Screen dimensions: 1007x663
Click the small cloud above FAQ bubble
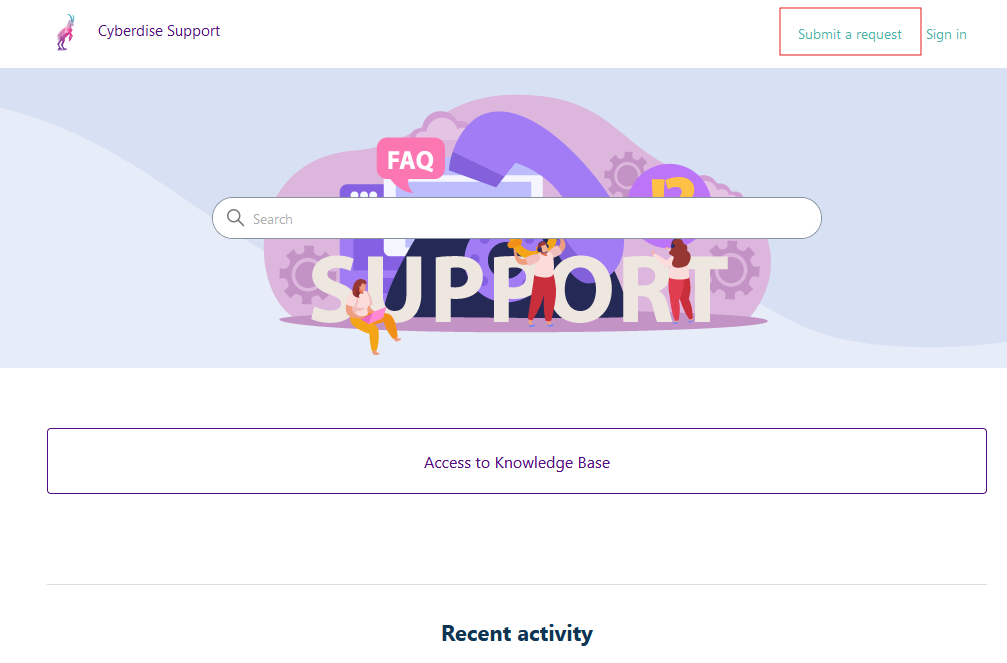point(442,125)
